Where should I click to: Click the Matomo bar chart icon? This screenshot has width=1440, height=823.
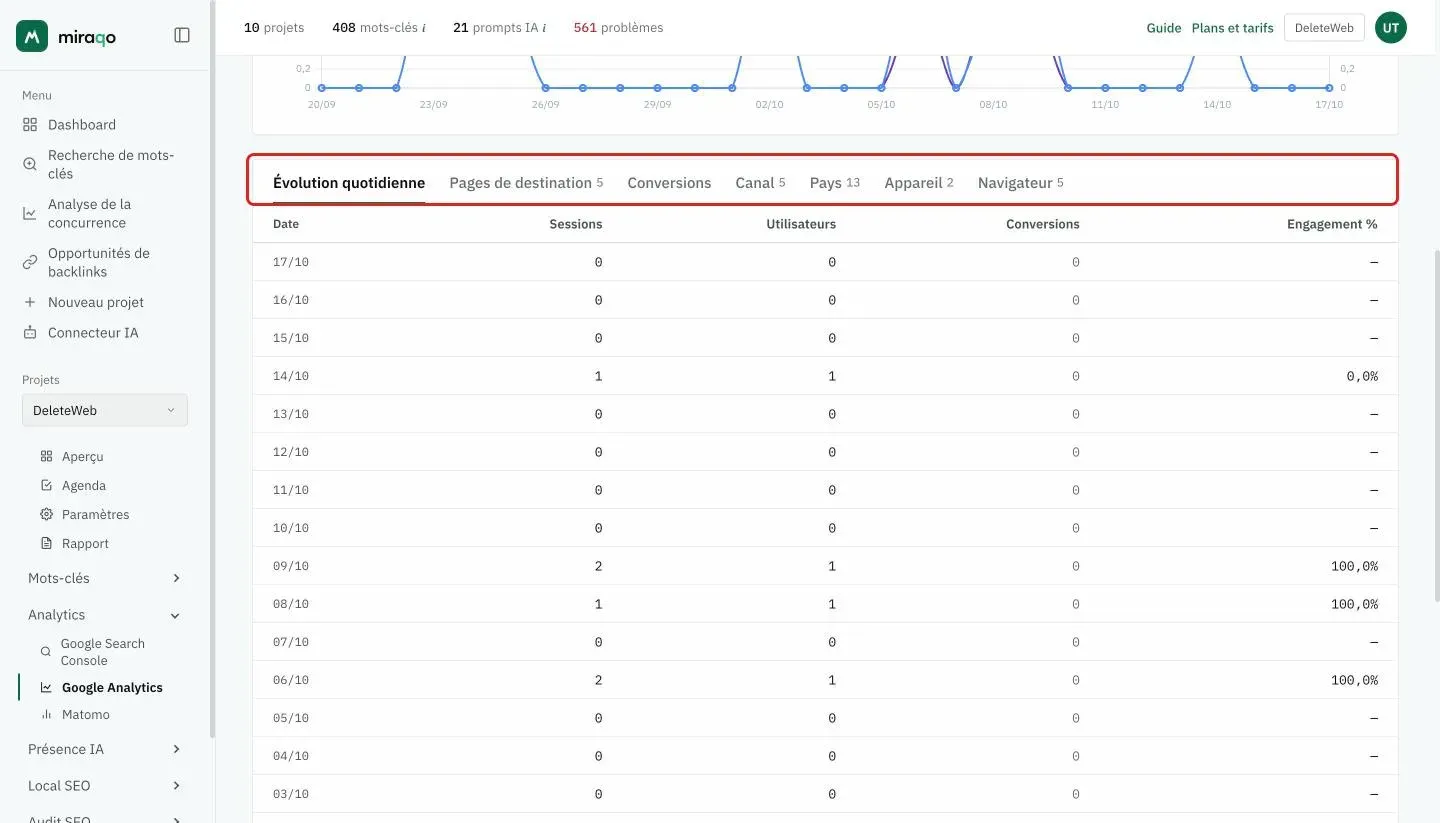pos(46,714)
